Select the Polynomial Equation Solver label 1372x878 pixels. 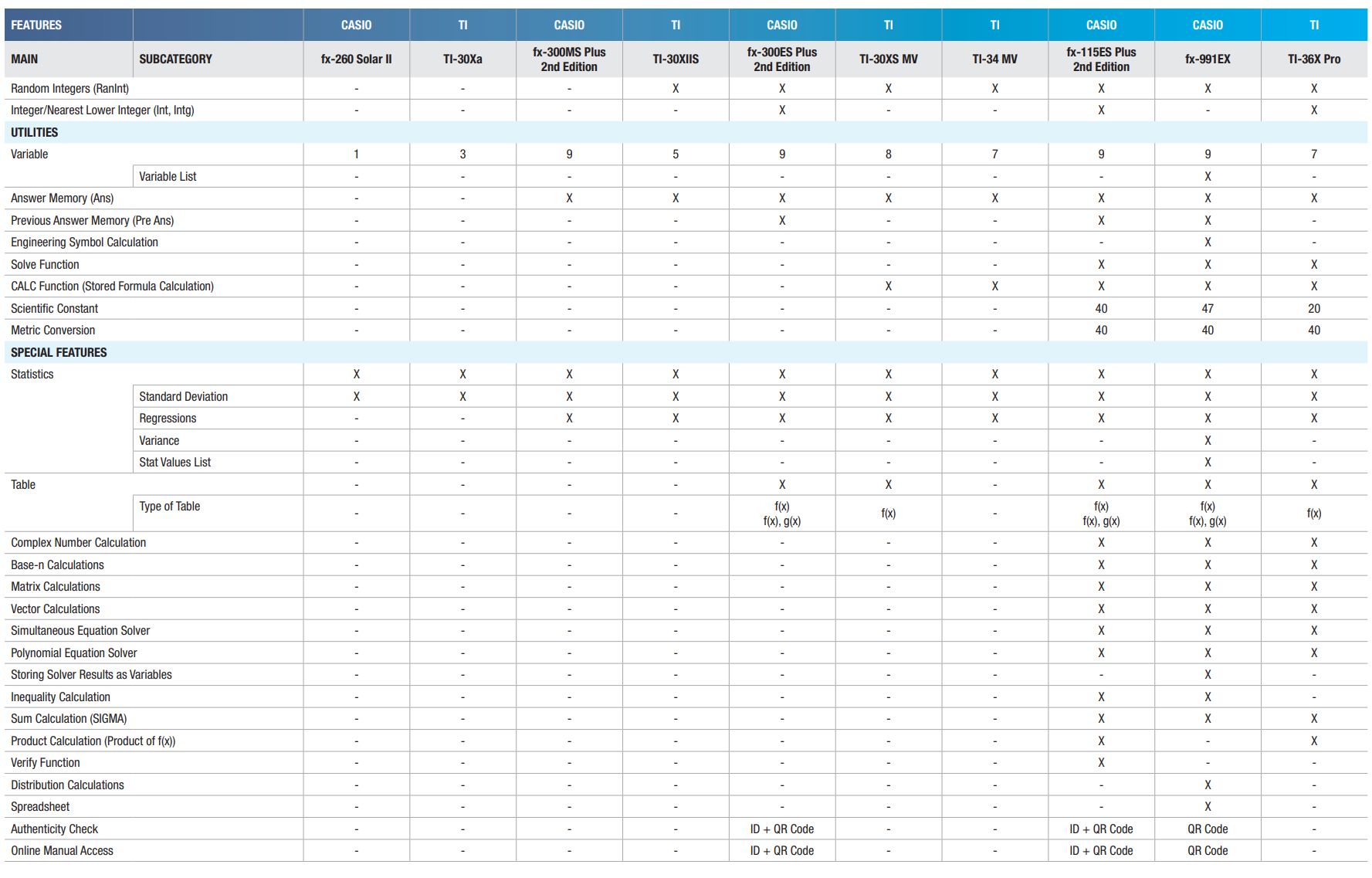(73, 653)
